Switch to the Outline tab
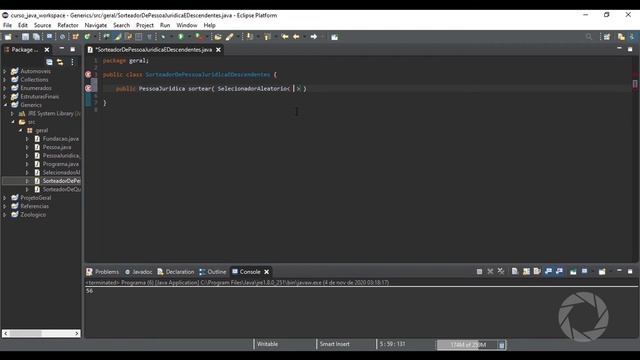 pyautogui.click(x=213, y=272)
